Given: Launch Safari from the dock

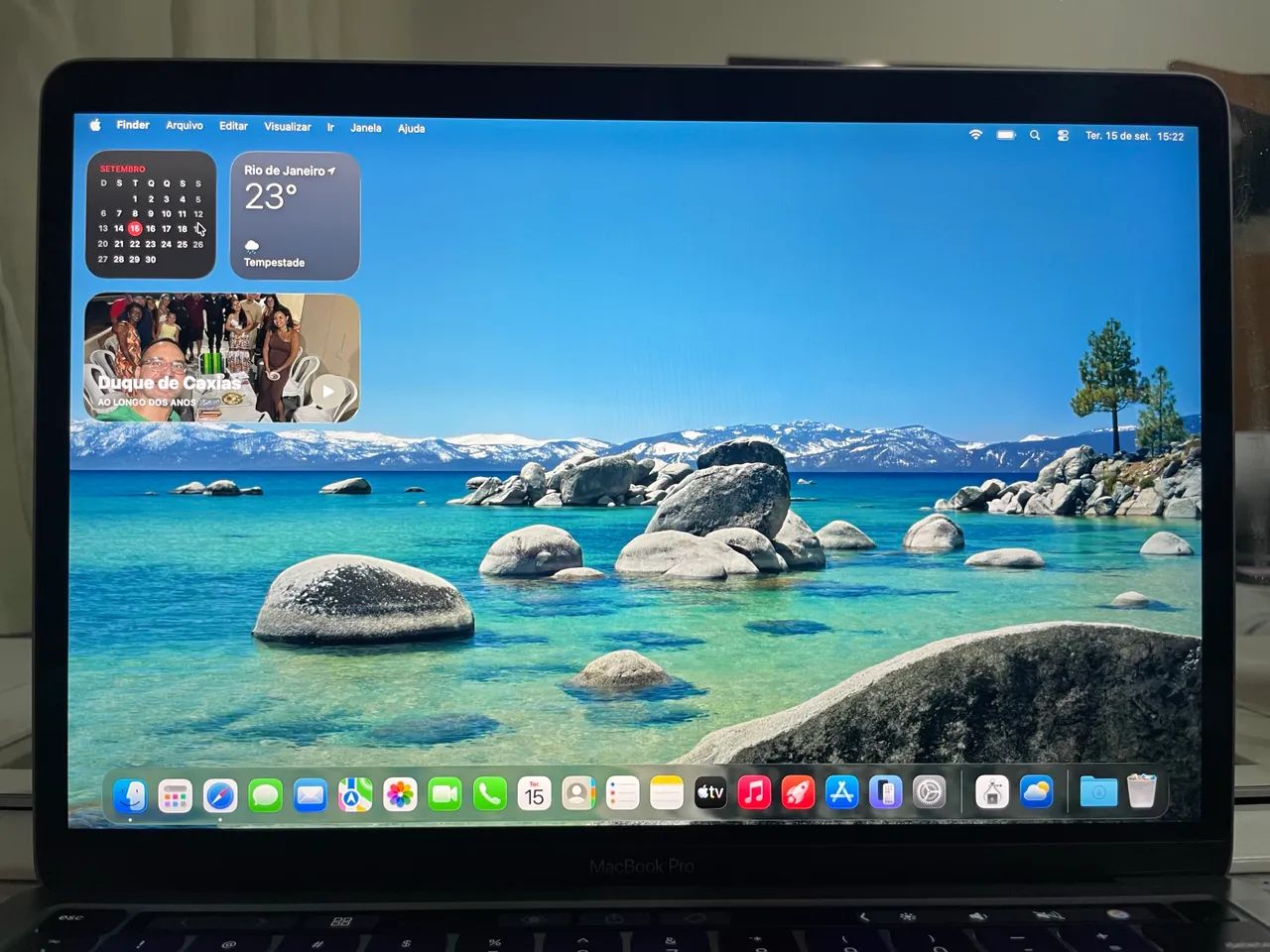Looking at the screenshot, I should coord(220,795).
